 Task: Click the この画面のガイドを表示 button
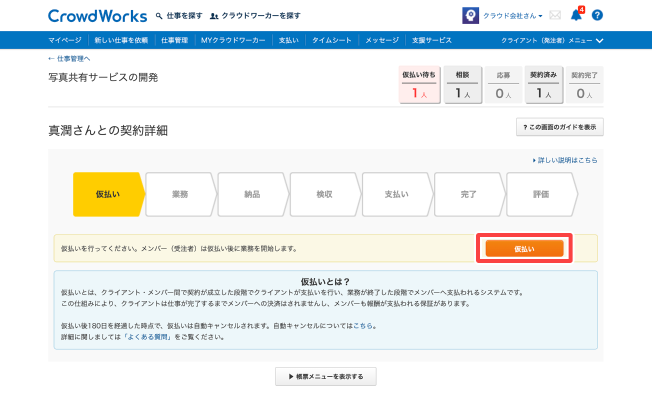point(559,127)
